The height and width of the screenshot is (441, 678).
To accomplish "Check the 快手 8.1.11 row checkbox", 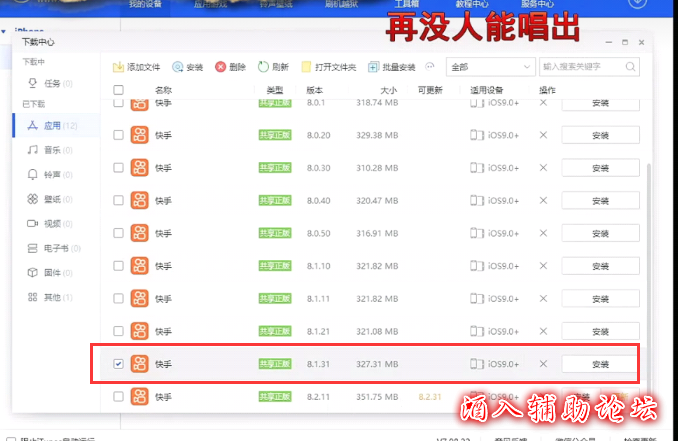I will 118,298.
